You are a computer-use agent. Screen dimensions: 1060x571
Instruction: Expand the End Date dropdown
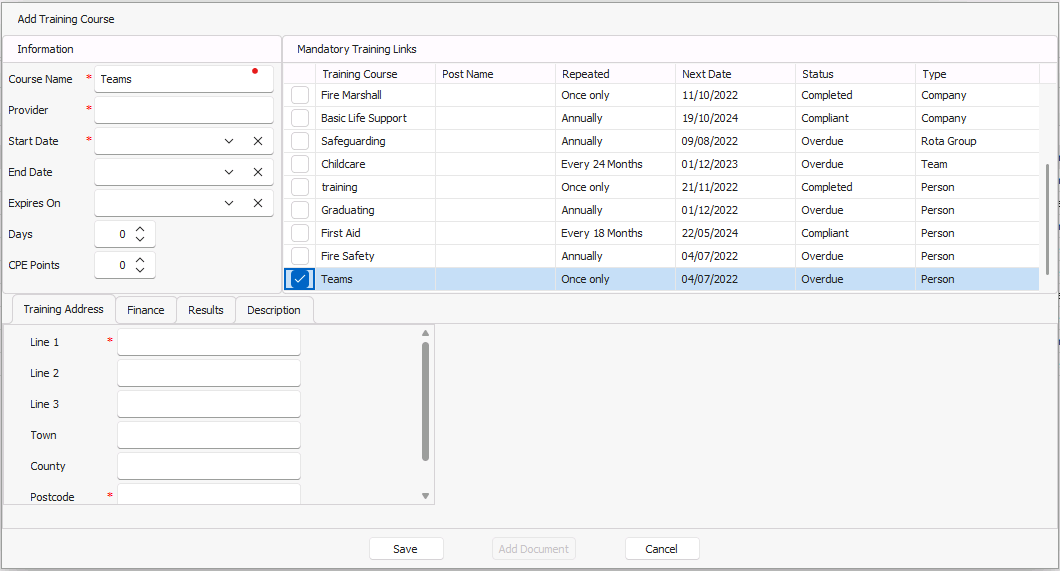[x=229, y=172]
